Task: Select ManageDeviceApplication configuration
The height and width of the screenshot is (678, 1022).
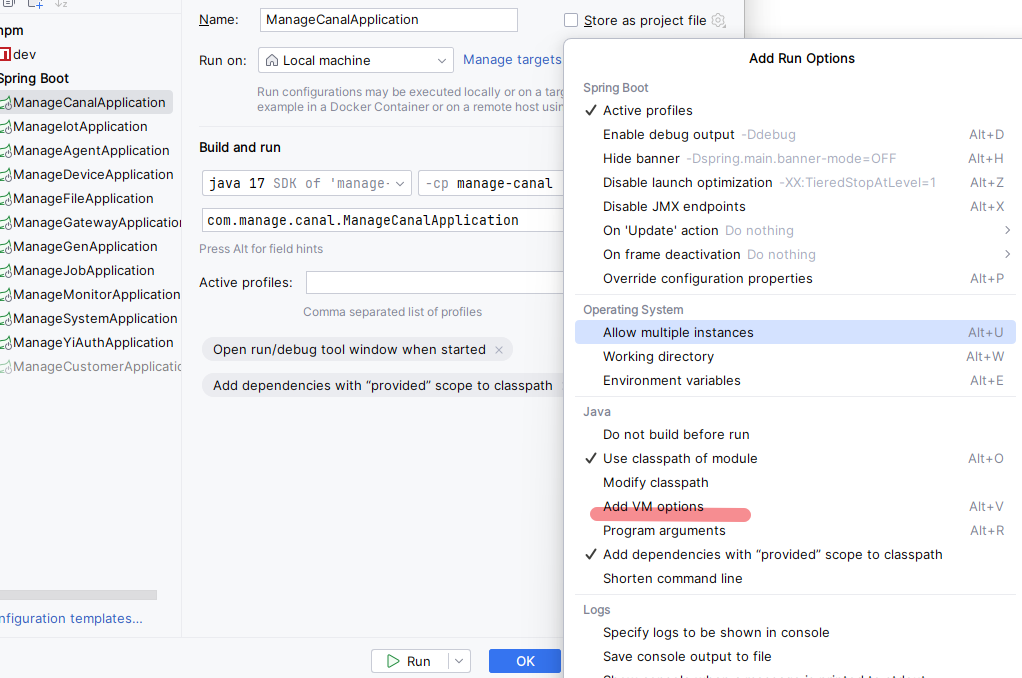Action: (x=88, y=175)
